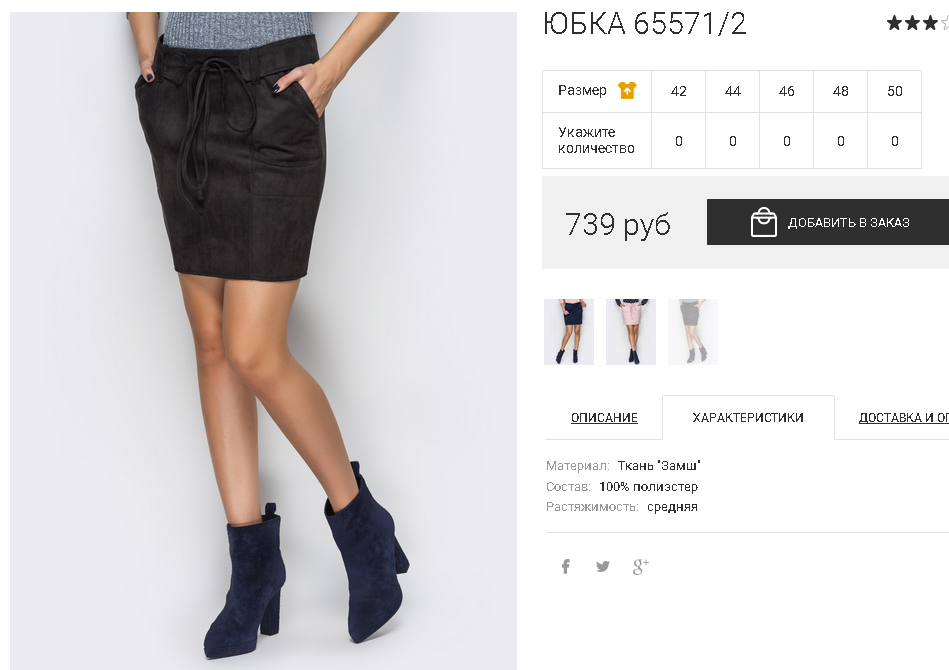
Task: Set the quantity field for size 50
Action: point(895,141)
